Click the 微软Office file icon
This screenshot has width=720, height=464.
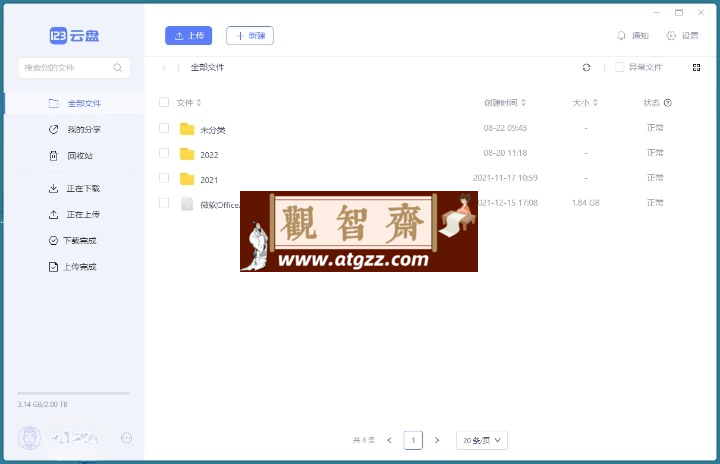[187, 204]
